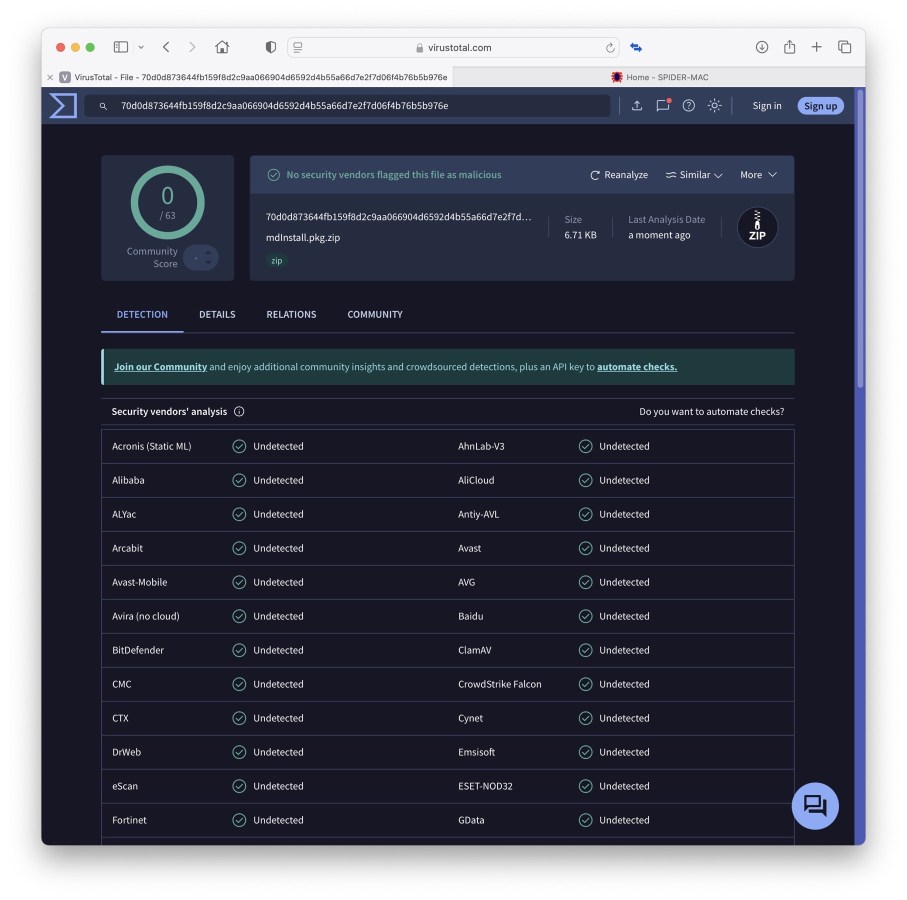
Task: Open the help question mark icon
Action: [x=688, y=105]
